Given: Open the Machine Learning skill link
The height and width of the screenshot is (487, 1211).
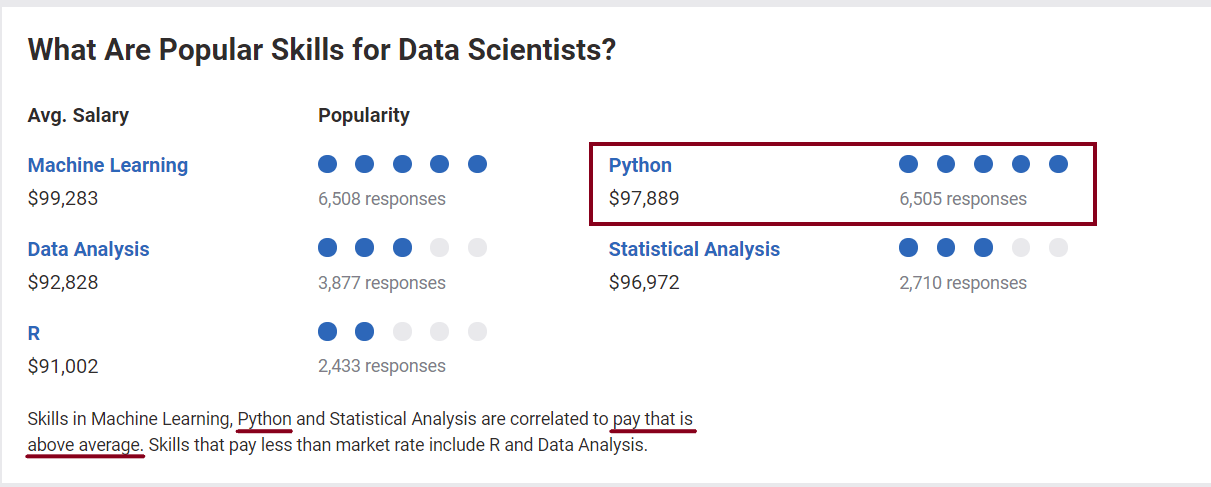Looking at the screenshot, I should coord(107,165).
